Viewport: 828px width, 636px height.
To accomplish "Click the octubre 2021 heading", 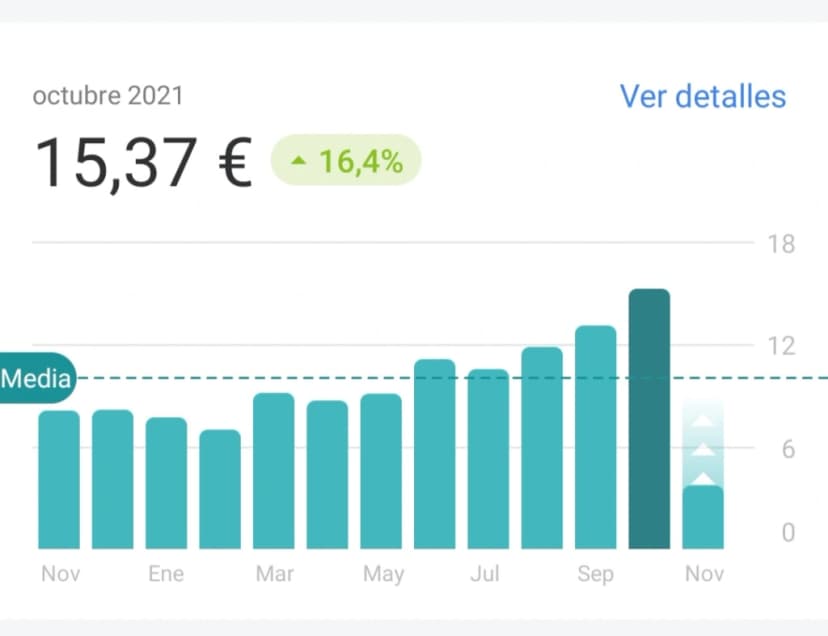I will click(107, 95).
